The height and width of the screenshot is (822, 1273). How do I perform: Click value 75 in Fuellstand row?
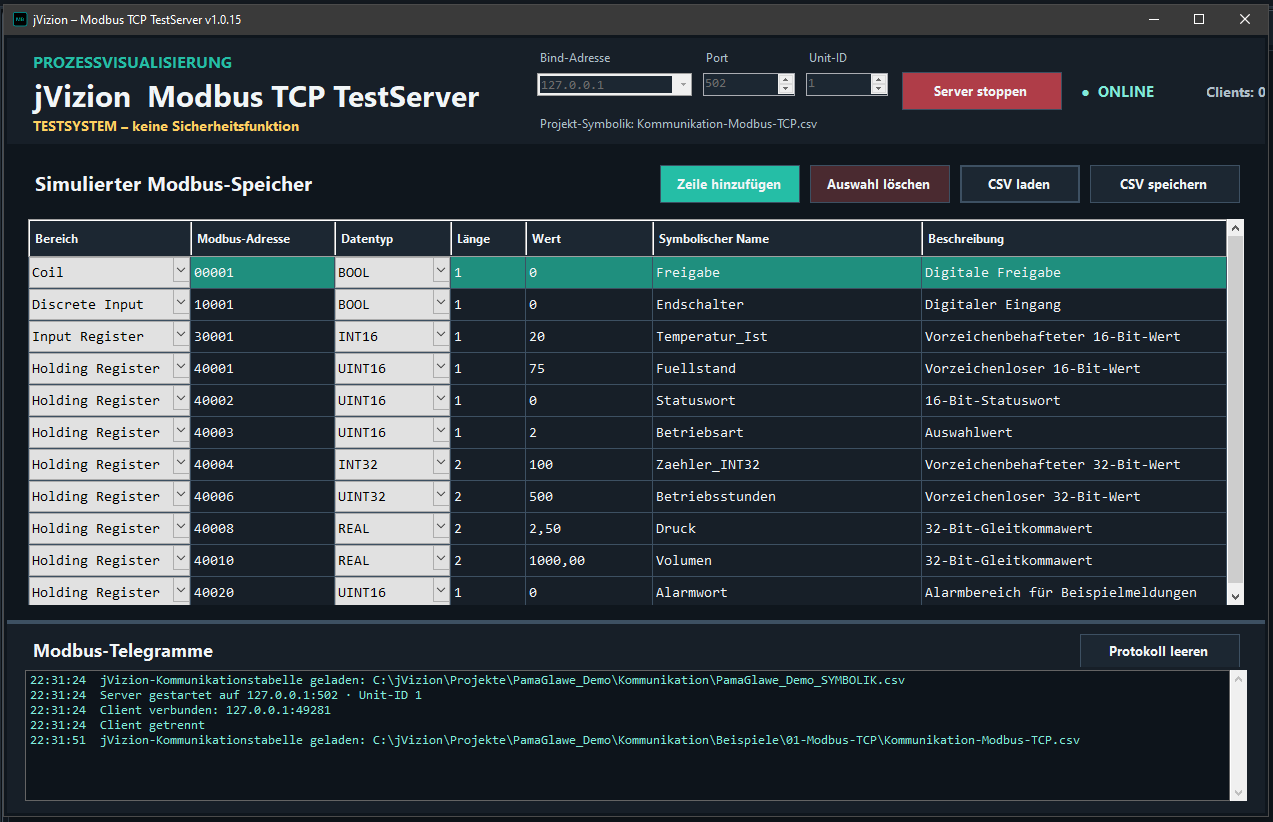(x=589, y=368)
